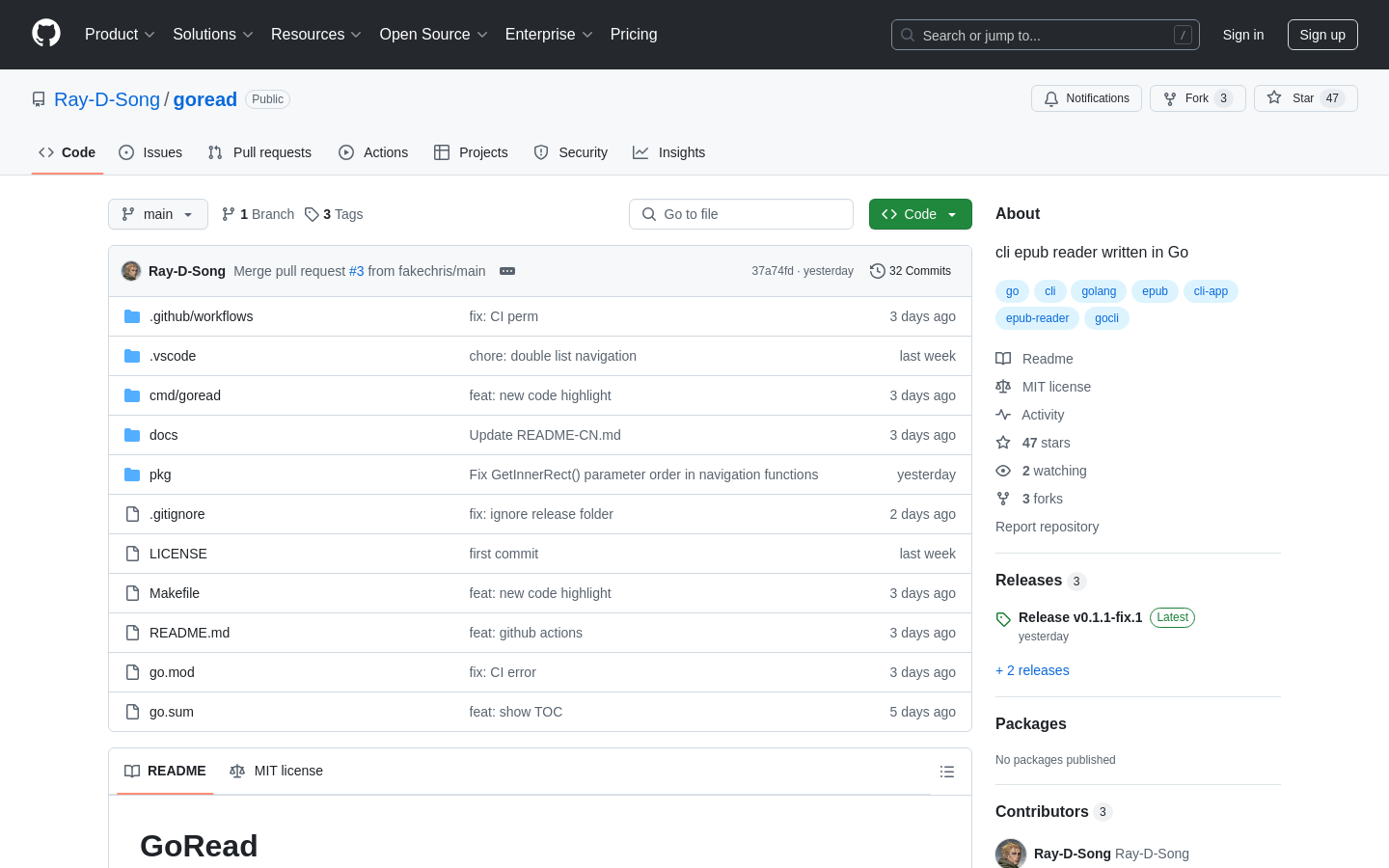Screen dimensions: 1389x868
Task: Click the golang topic tag
Action: 1099,291
